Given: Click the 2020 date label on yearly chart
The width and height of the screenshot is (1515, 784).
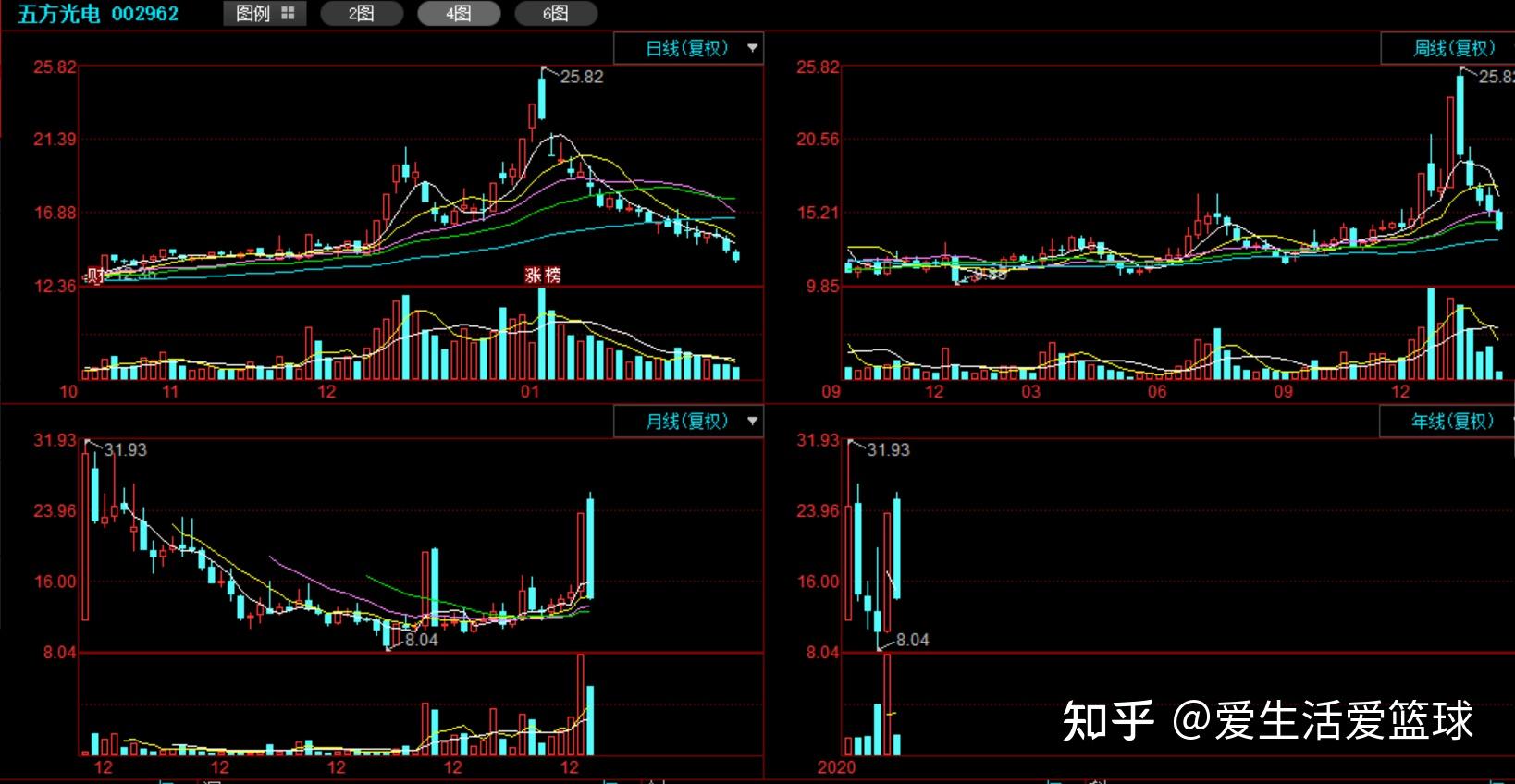Looking at the screenshot, I should 837,767.
